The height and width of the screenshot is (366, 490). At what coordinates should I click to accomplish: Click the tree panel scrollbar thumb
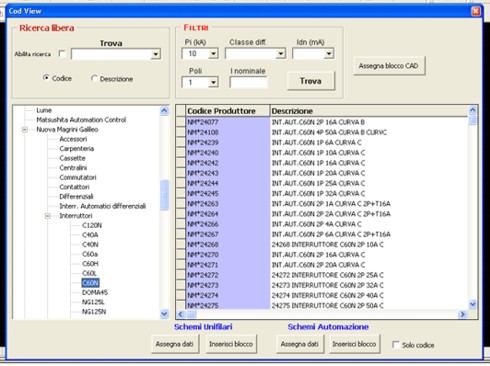[x=164, y=195]
